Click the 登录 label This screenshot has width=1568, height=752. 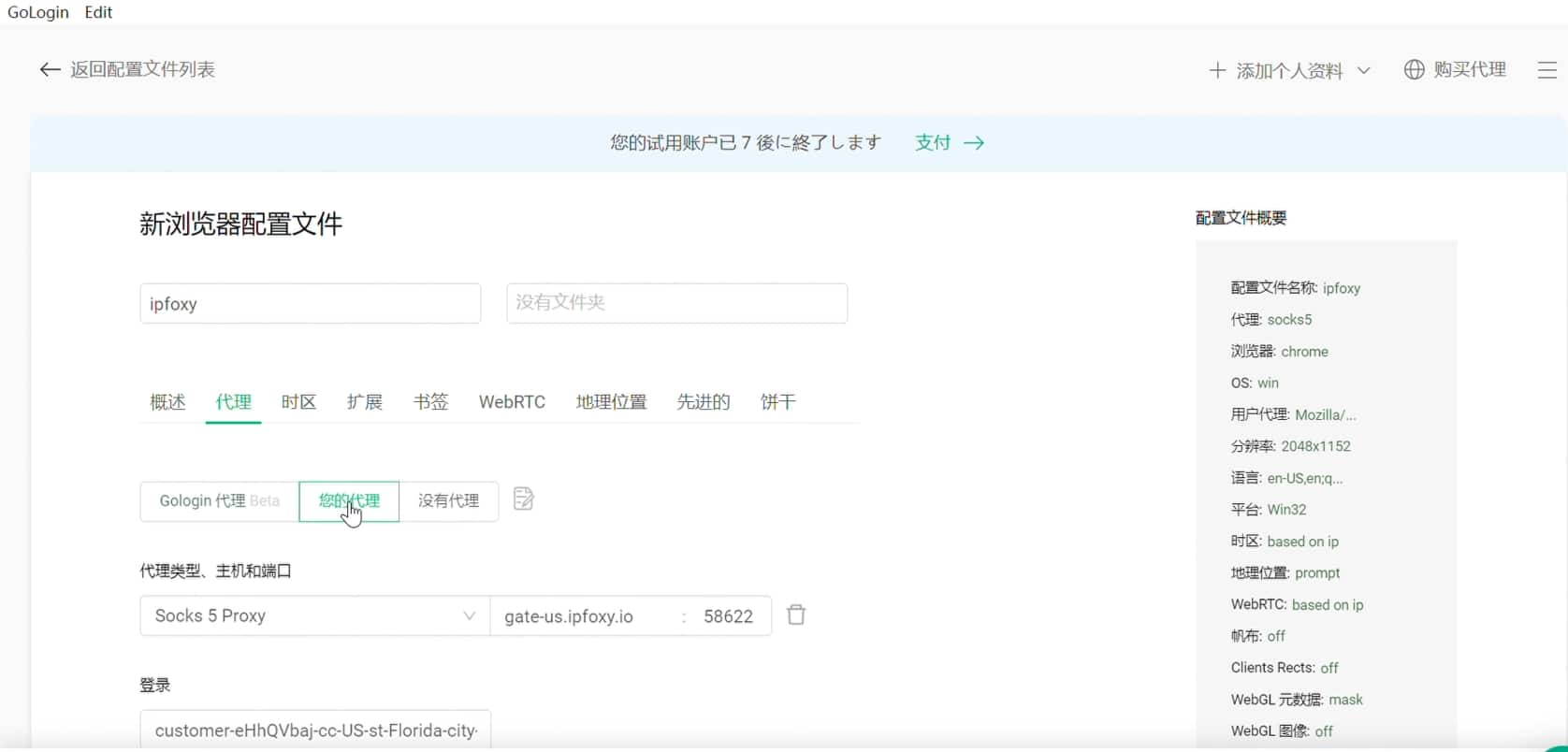(155, 686)
